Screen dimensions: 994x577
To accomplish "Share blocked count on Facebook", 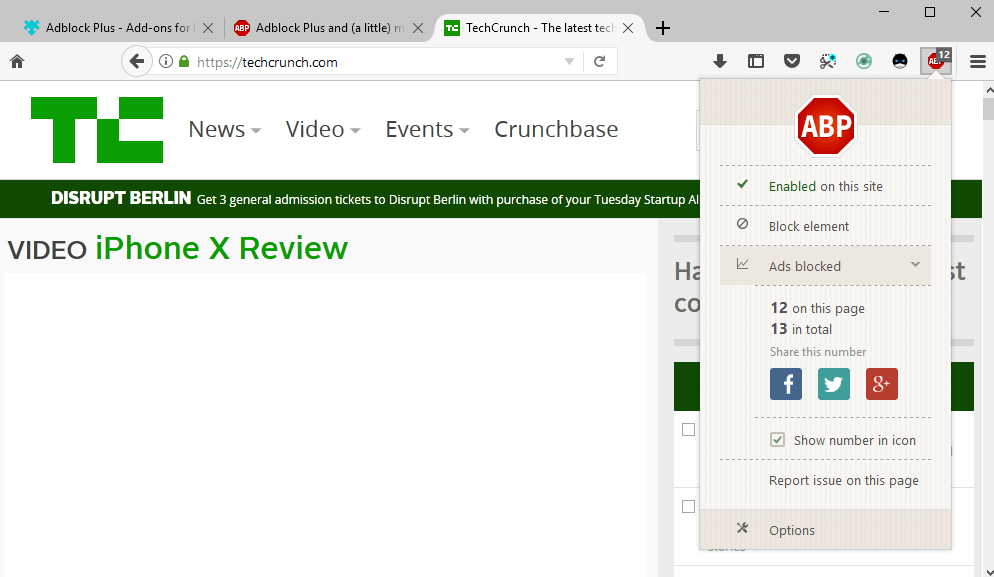I will (x=786, y=384).
